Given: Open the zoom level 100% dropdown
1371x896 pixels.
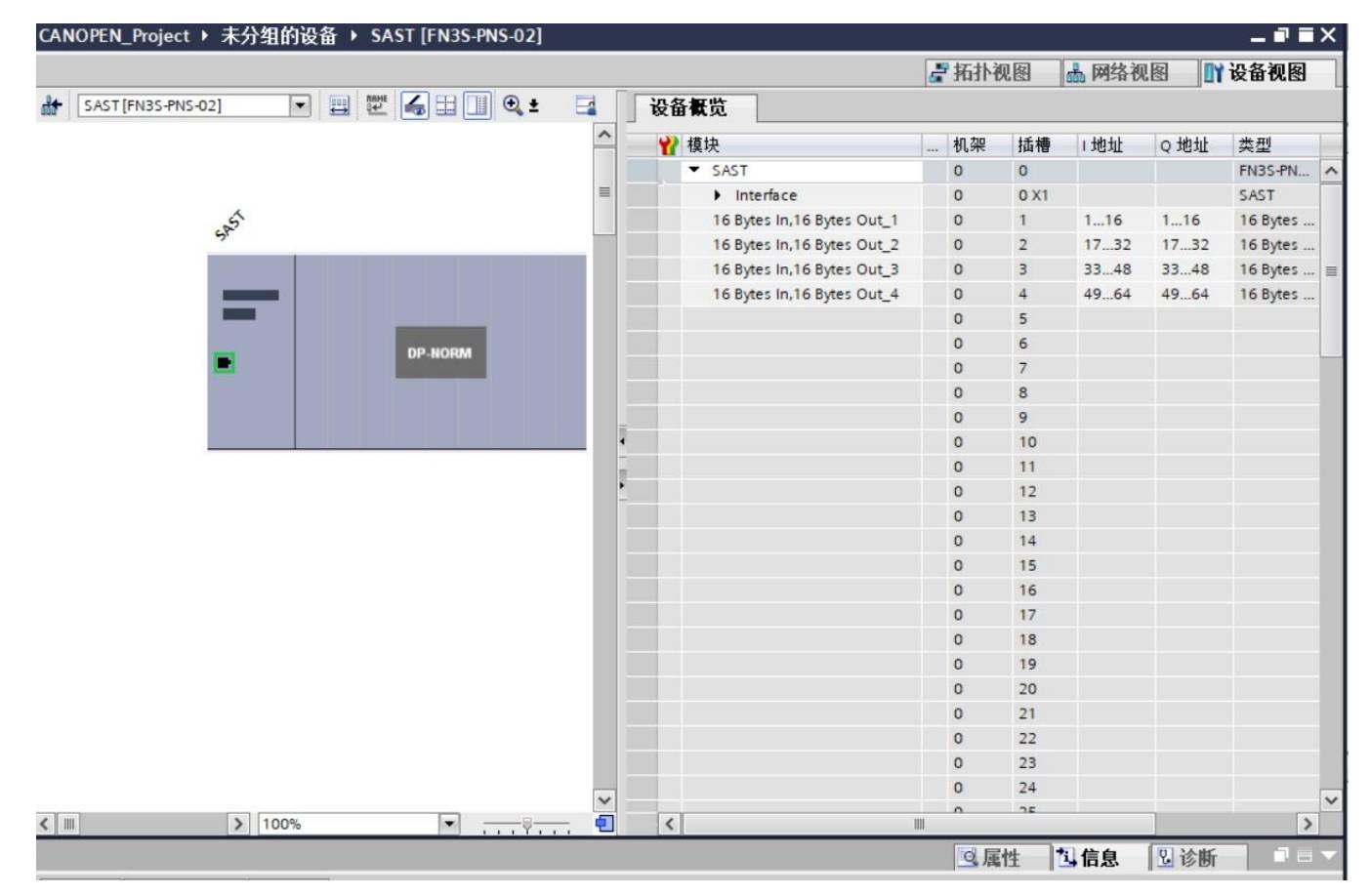Looking at the screenshot, I should [449, 824].
